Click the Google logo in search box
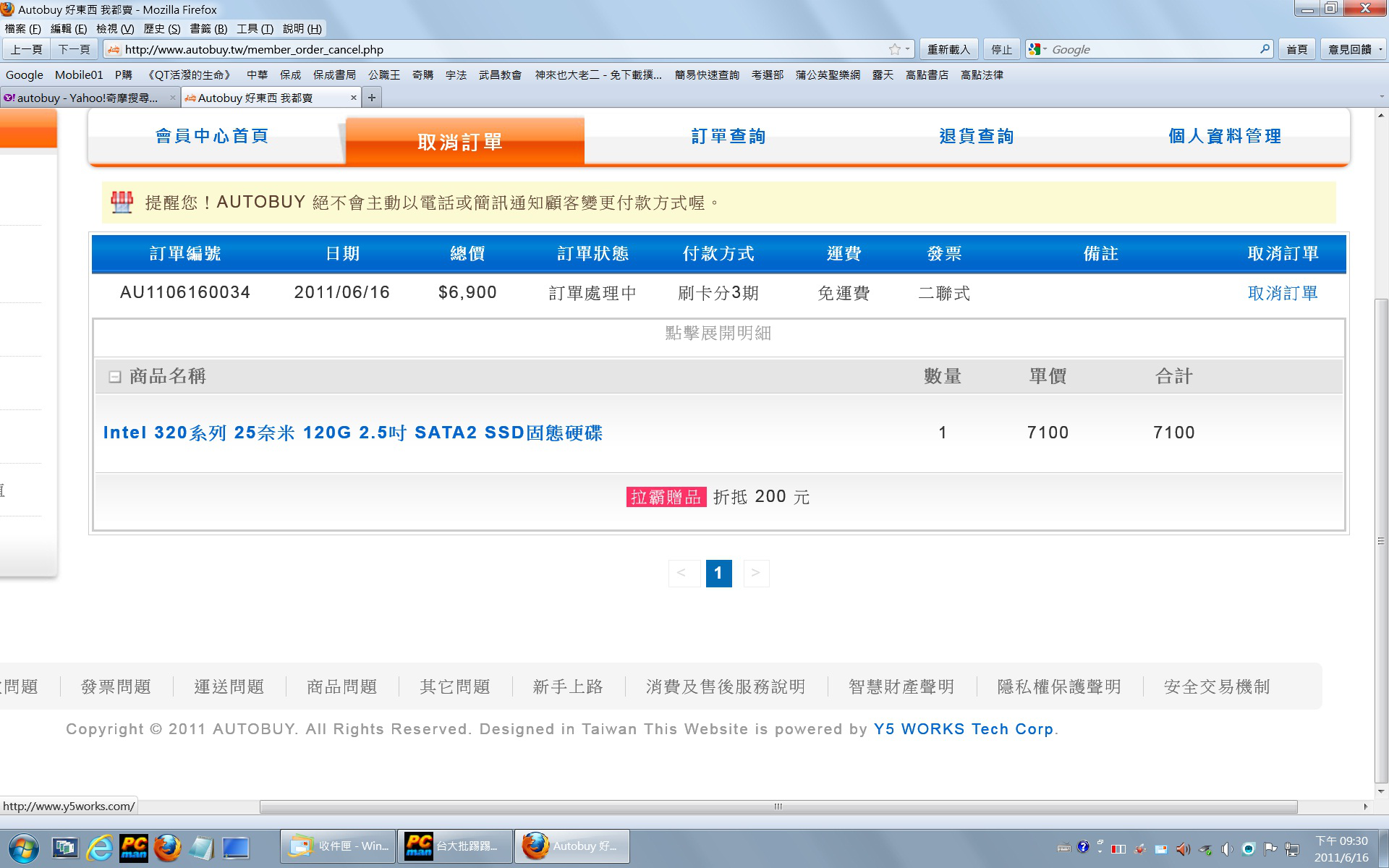 pos(1034,49)
